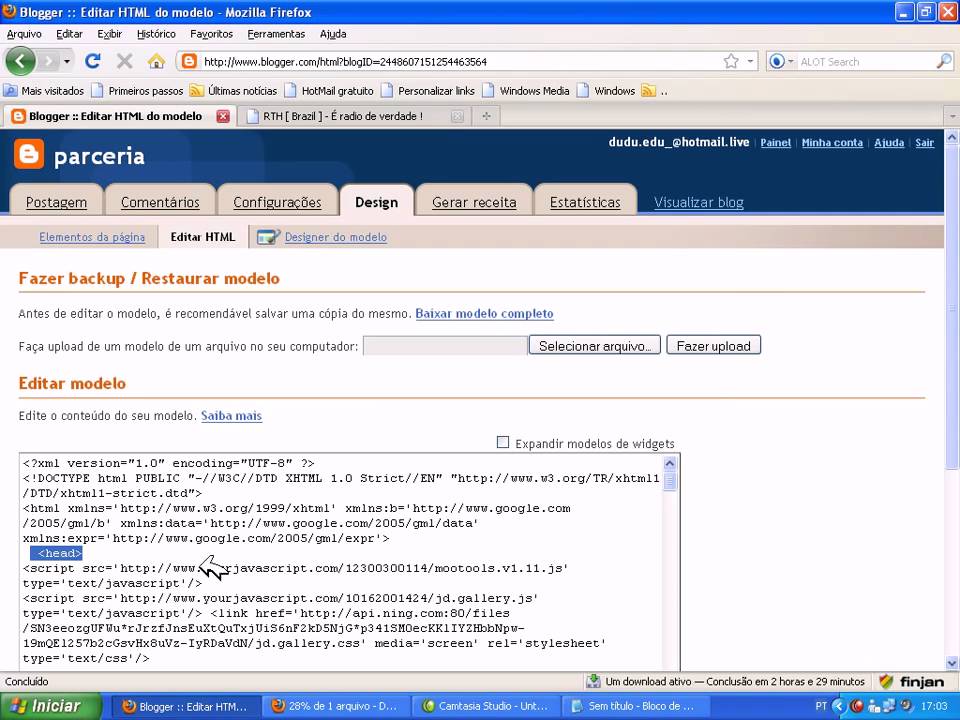This screenshot has height=720, width=960.
Task: Click the Blogger logo next to parceria
Action: pos(29,154)
